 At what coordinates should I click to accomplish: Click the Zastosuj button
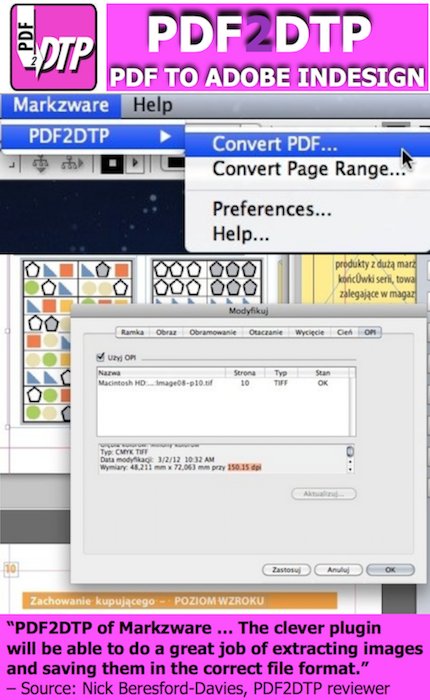click(x=286, y=570)
